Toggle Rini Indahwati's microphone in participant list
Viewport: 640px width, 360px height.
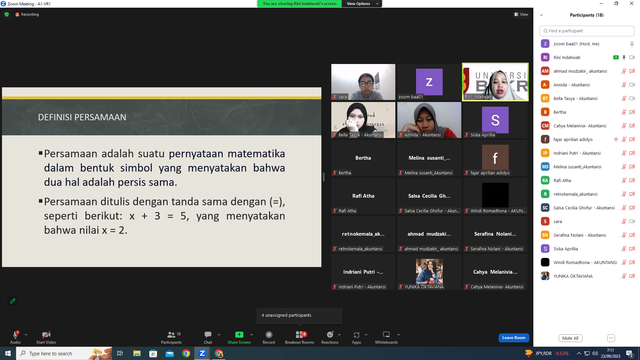624,58
